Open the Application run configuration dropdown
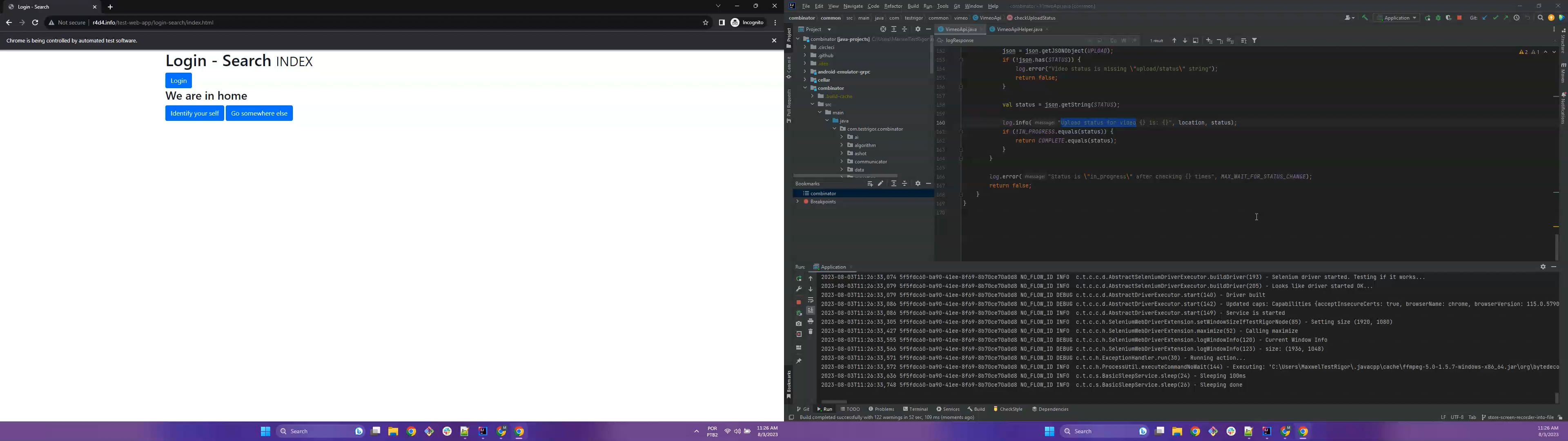Screen dimensions: 1568x441 pyautogui.click(x=1396, y=18)
